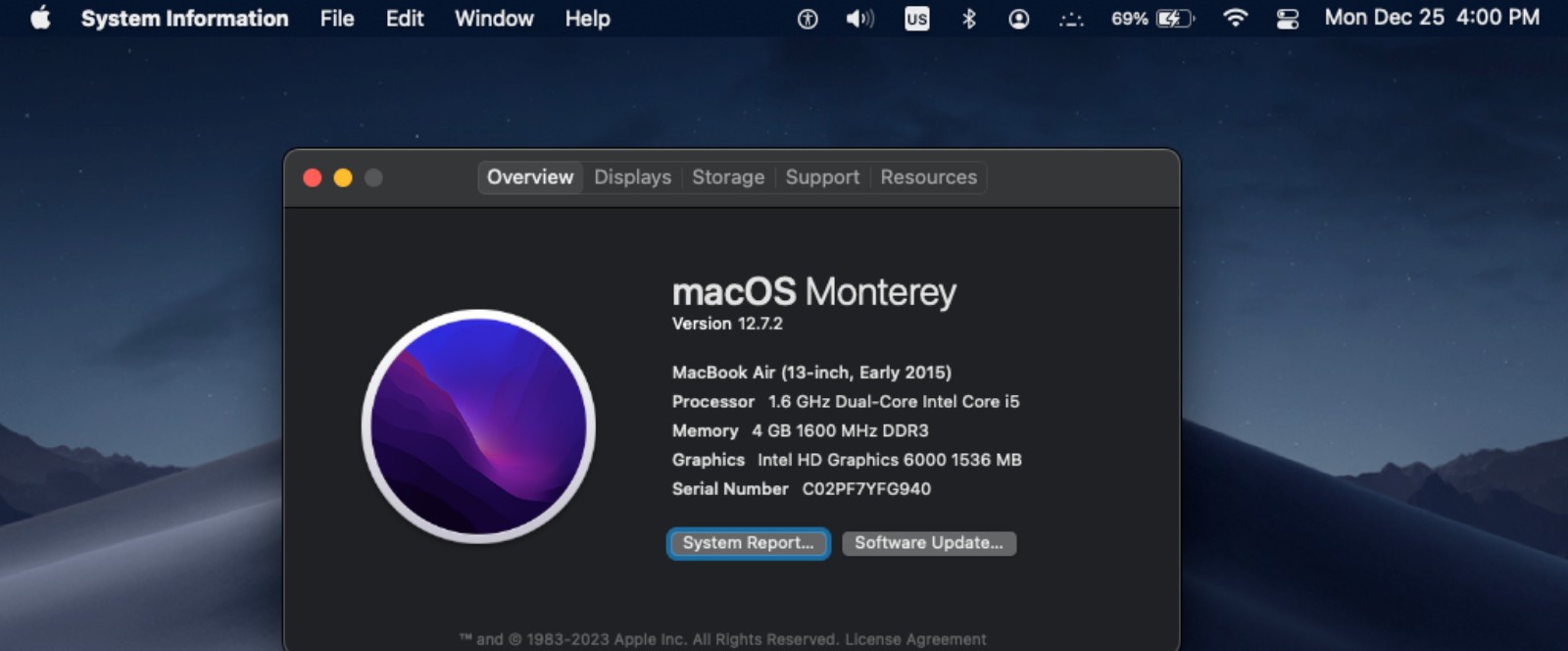Open the File menu

(x=337, y=19)
